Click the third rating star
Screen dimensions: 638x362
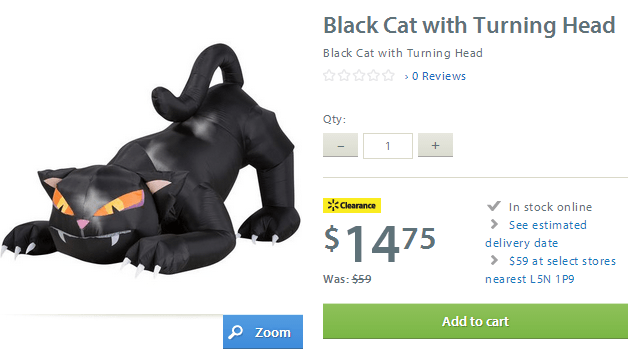click(x=359, y=76)
